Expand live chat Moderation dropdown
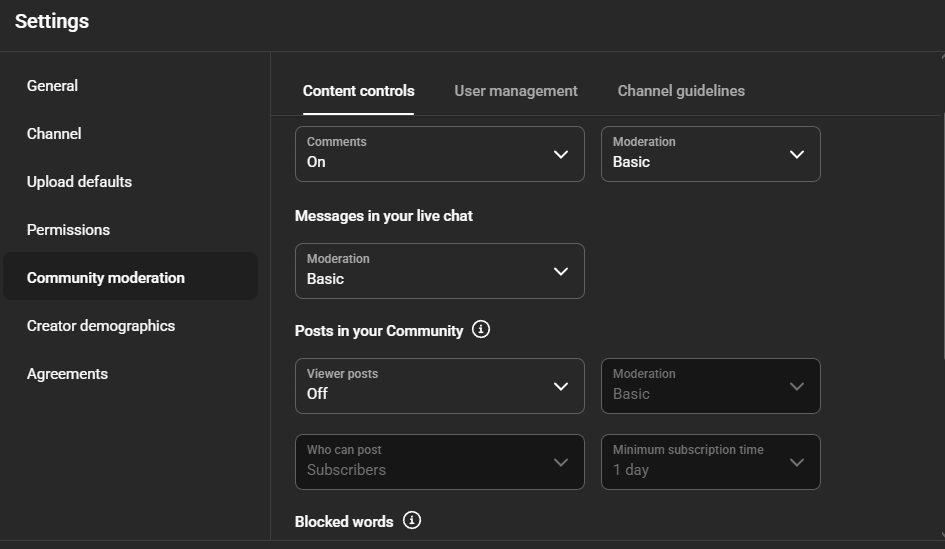The width and height of the screenshot is (945, 549). coord(439,271)
